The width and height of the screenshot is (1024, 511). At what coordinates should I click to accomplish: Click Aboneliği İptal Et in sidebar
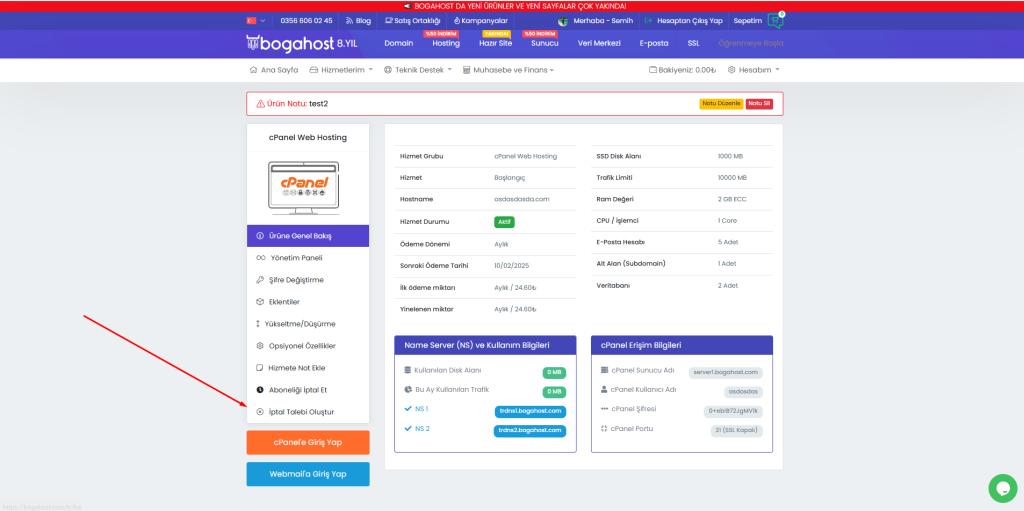[308, 389]
